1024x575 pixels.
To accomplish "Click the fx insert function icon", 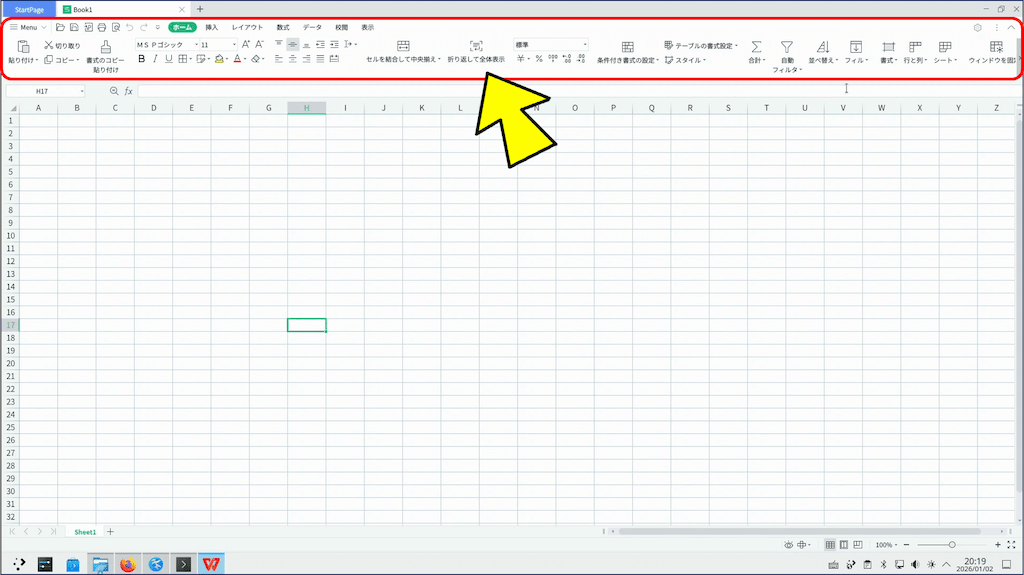I will click(x=128, y=91).
